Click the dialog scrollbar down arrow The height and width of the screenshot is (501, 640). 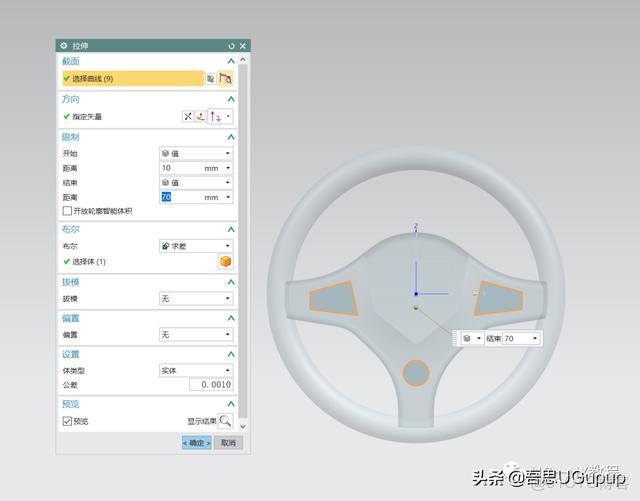coord(243,426)
